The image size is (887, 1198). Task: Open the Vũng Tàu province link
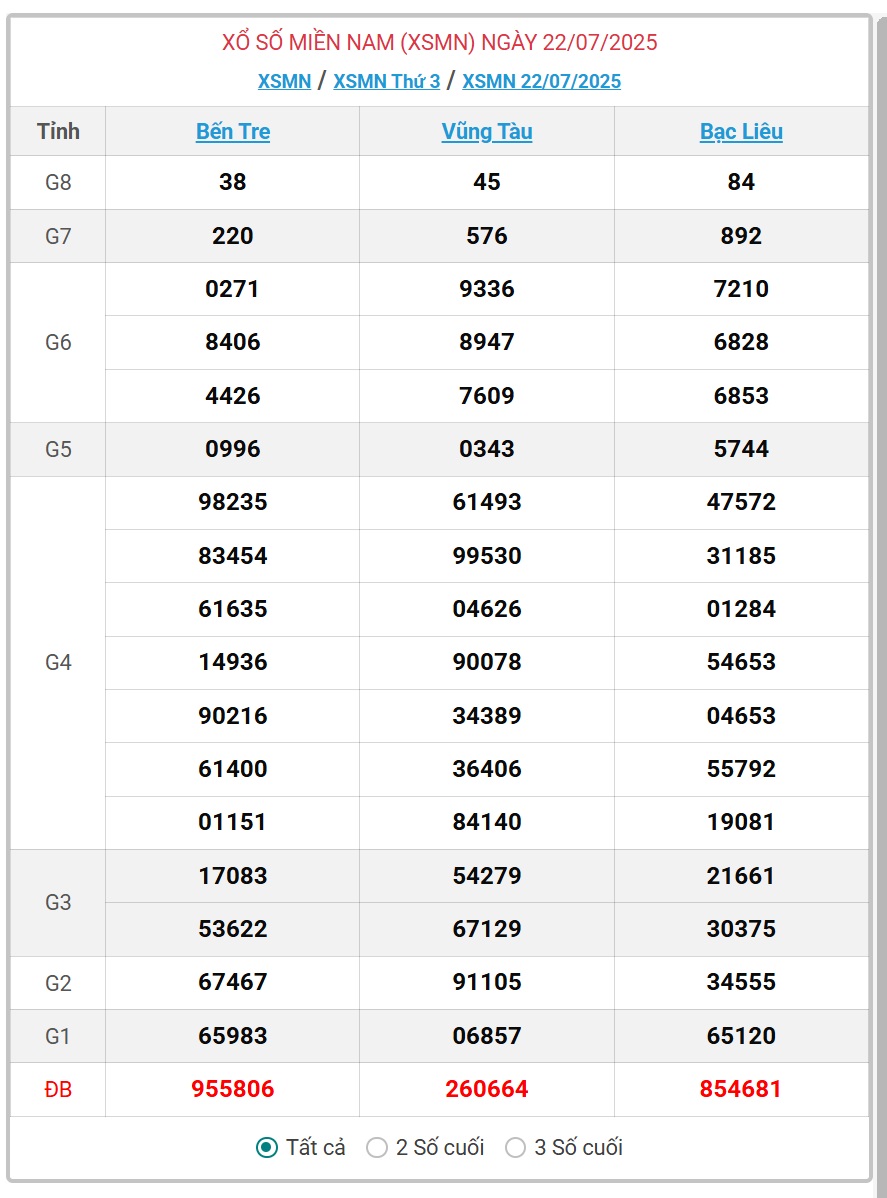click(487, 131)
